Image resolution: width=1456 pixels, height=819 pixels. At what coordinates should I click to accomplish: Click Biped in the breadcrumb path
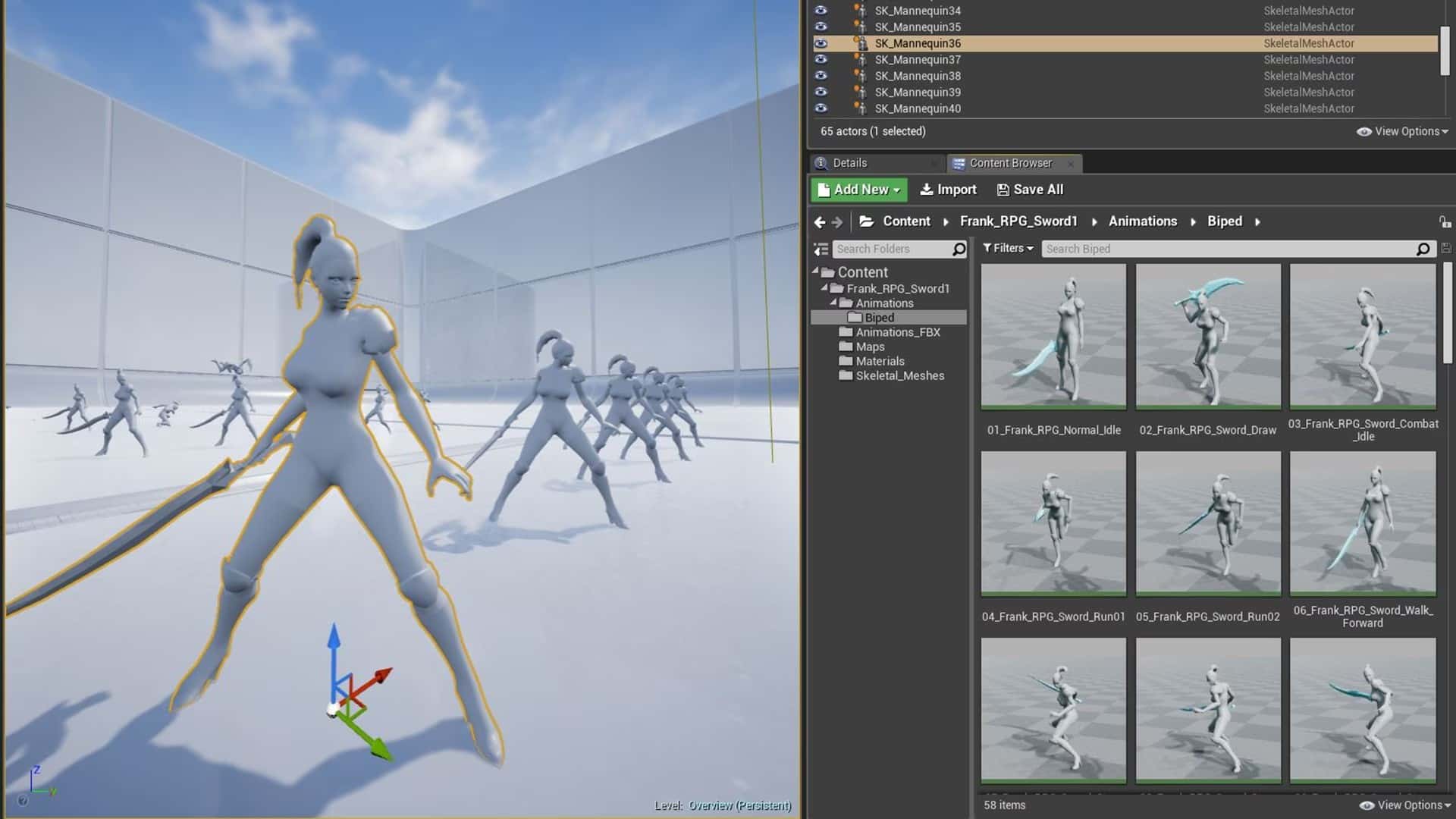[x=1225, y=221]
